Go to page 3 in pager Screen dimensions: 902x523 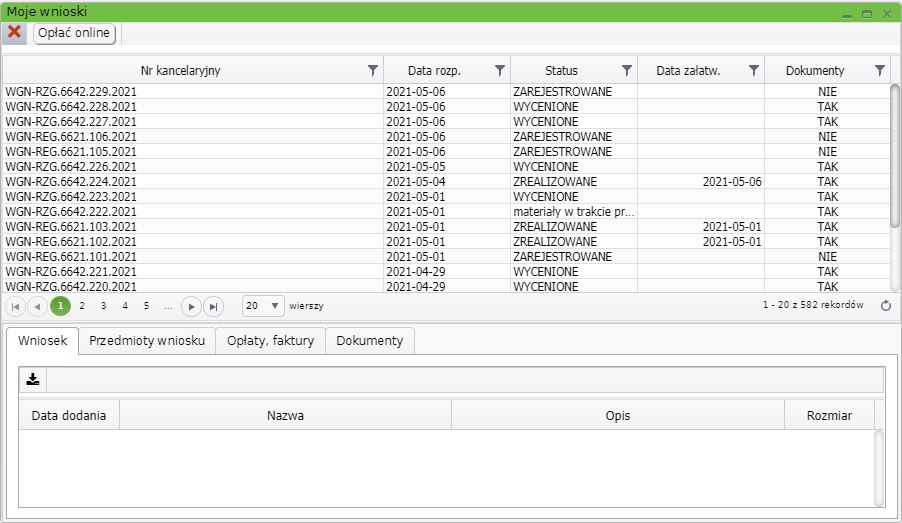tap(103, 306)
